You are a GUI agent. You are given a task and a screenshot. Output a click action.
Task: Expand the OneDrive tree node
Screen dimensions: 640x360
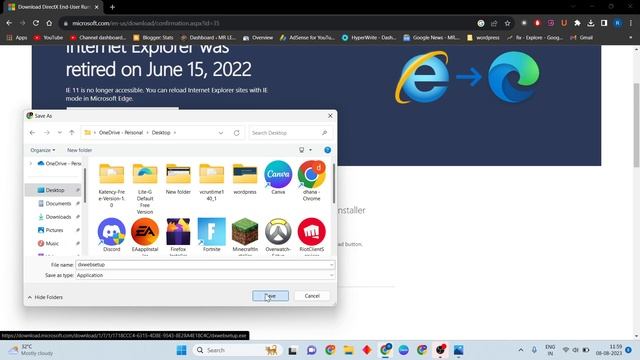tap(31, 164)
